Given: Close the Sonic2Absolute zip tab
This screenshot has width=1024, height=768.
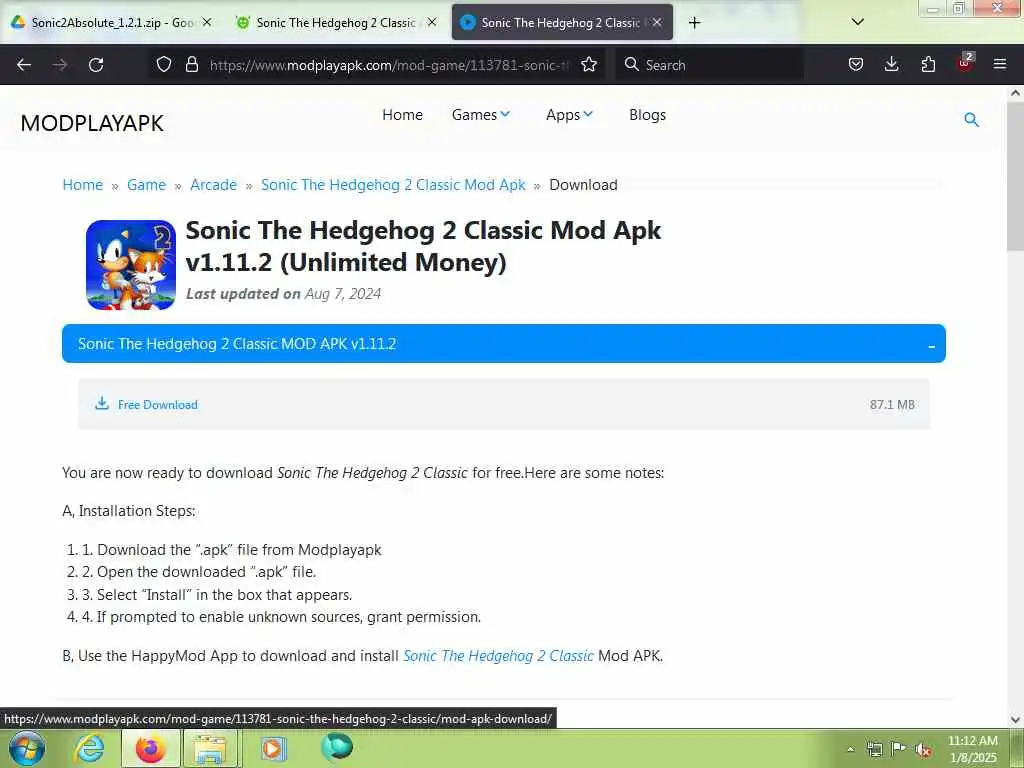Looking at the screenshot, I should tap(207, 22).
